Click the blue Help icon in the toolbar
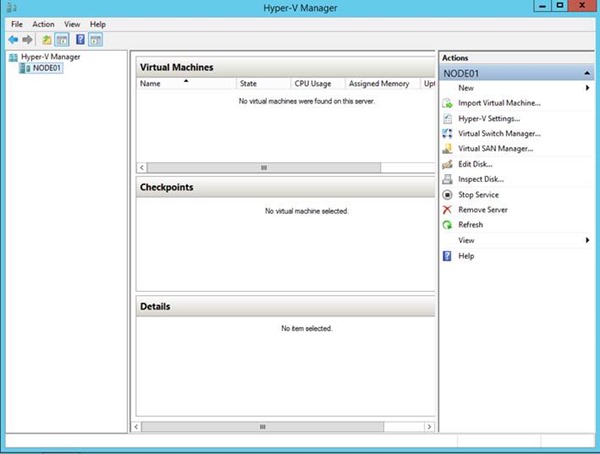Image resolution: width=600 pixels, height=454 pixels. point(78,39)
